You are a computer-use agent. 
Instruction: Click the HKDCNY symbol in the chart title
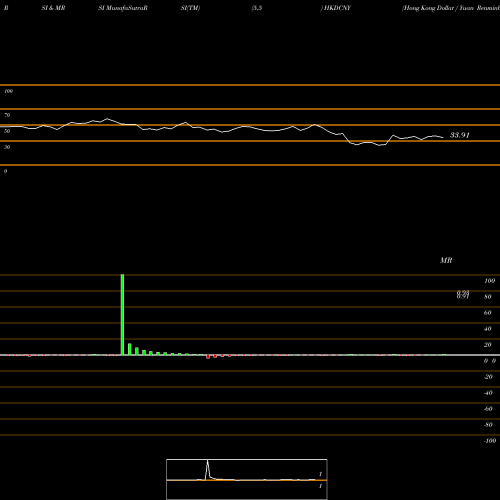(x=337, y=8)
